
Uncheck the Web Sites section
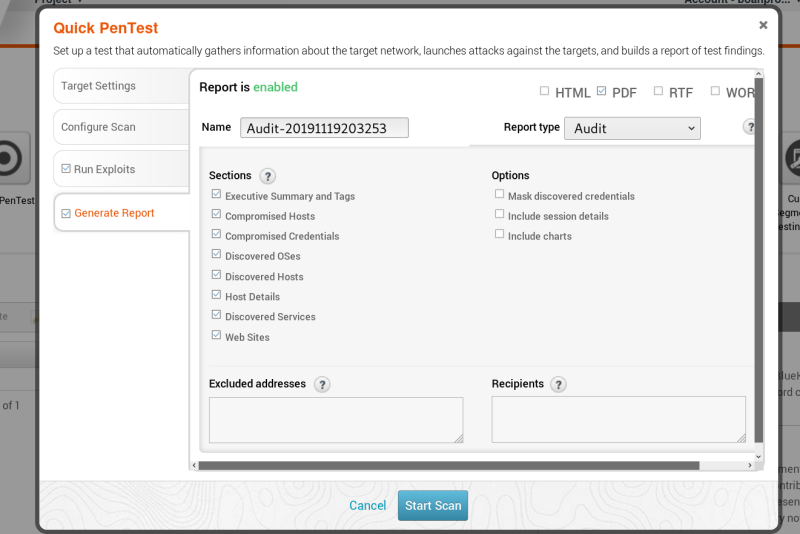216,335
